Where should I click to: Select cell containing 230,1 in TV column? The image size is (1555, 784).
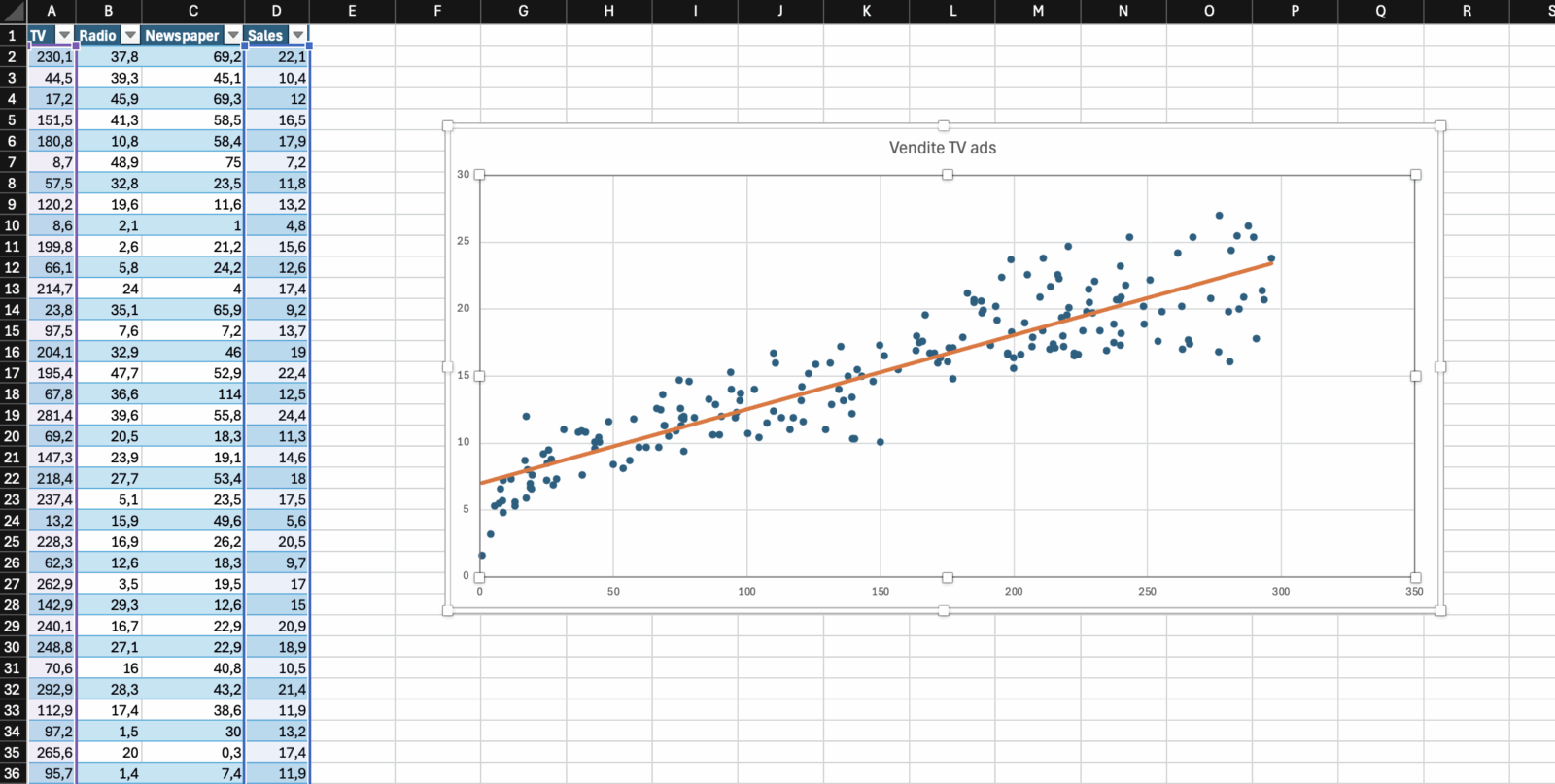coord(53,57)
